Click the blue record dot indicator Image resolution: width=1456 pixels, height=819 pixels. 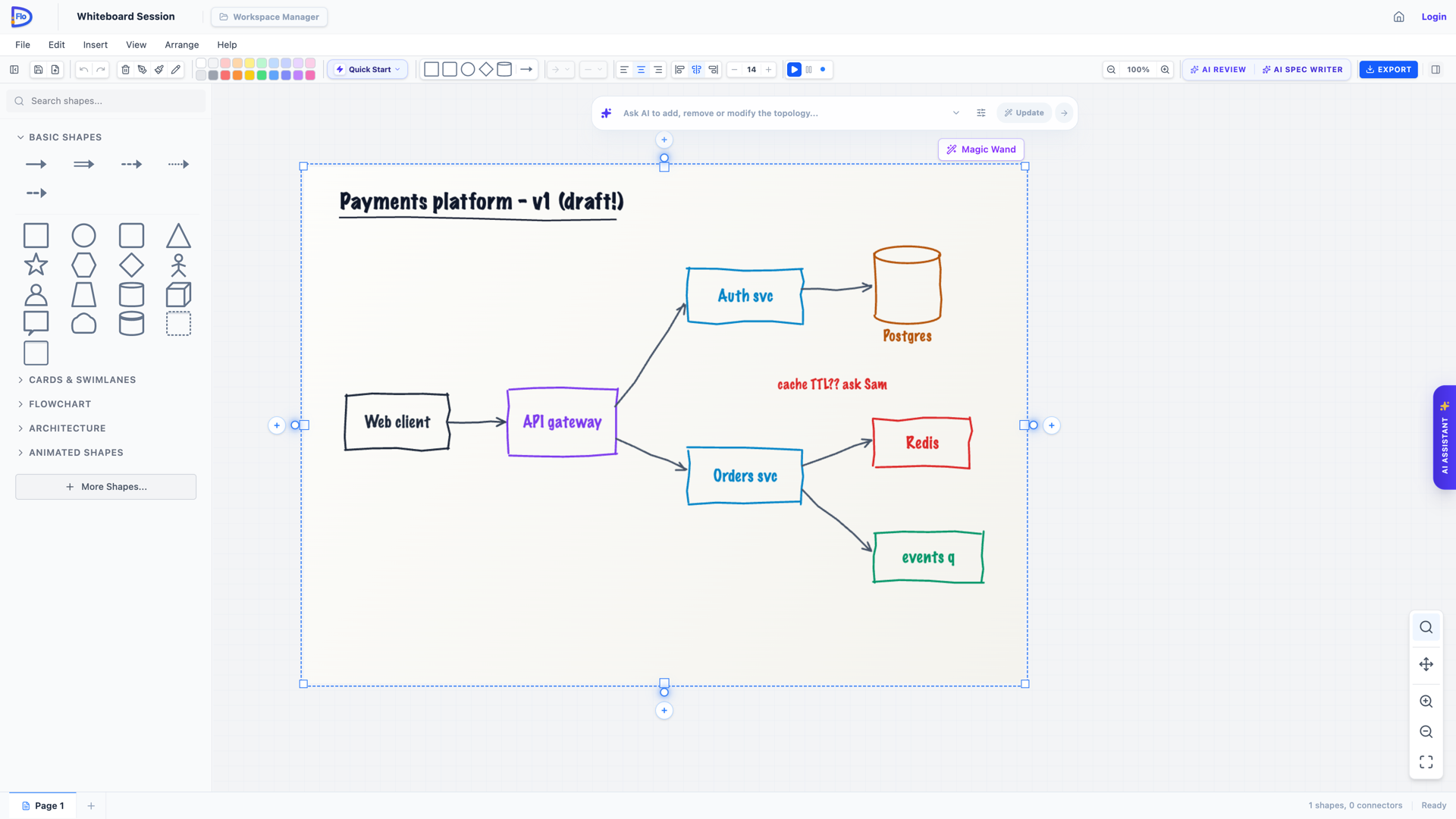tap(823, 70)
